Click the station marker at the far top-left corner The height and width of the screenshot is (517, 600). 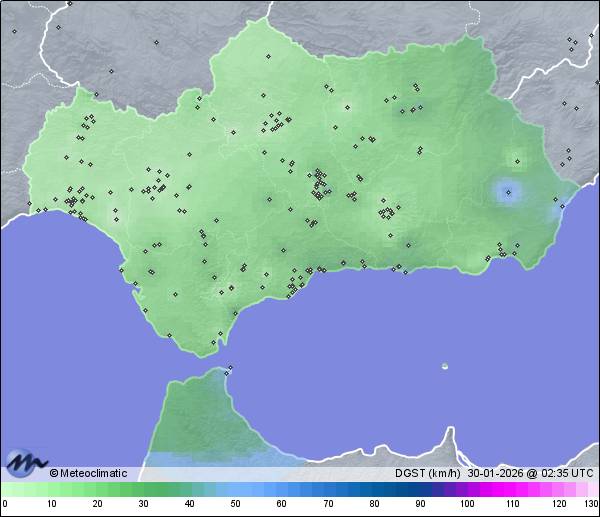tap(15, 31)
